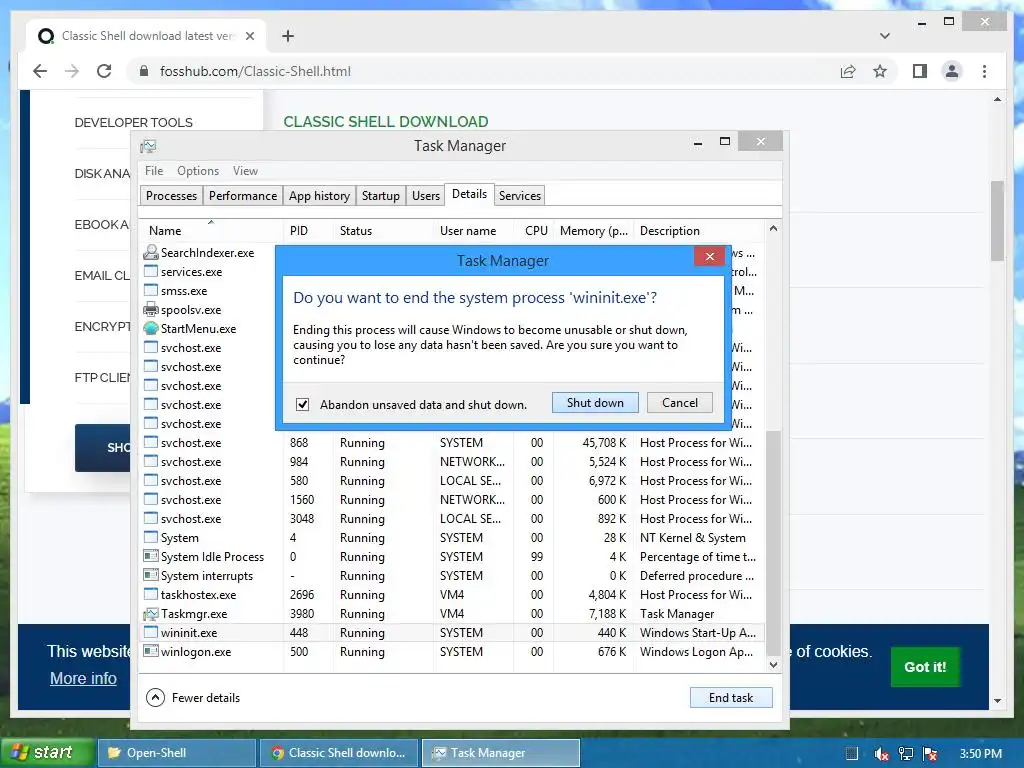Click the padlock site info icon
This screenshot has width=1024, height=768.
144,71
